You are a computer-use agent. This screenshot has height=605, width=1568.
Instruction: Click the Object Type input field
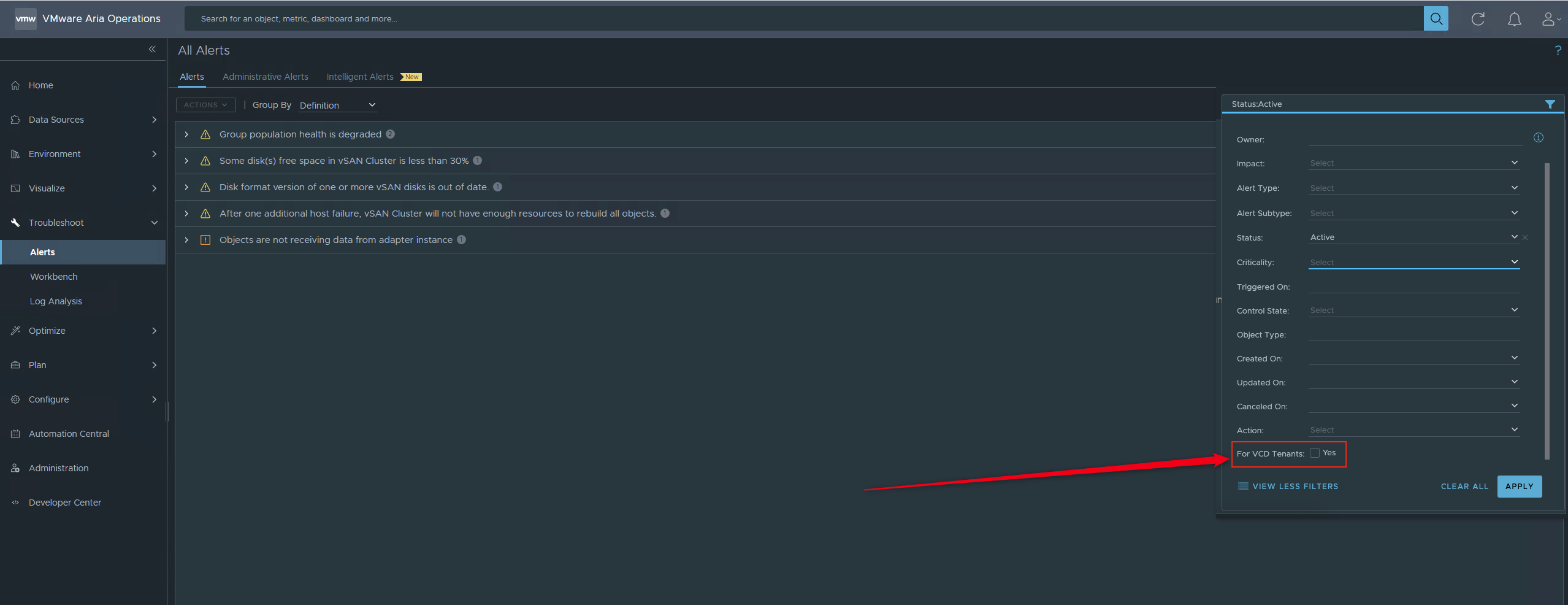pos(1413,334)
